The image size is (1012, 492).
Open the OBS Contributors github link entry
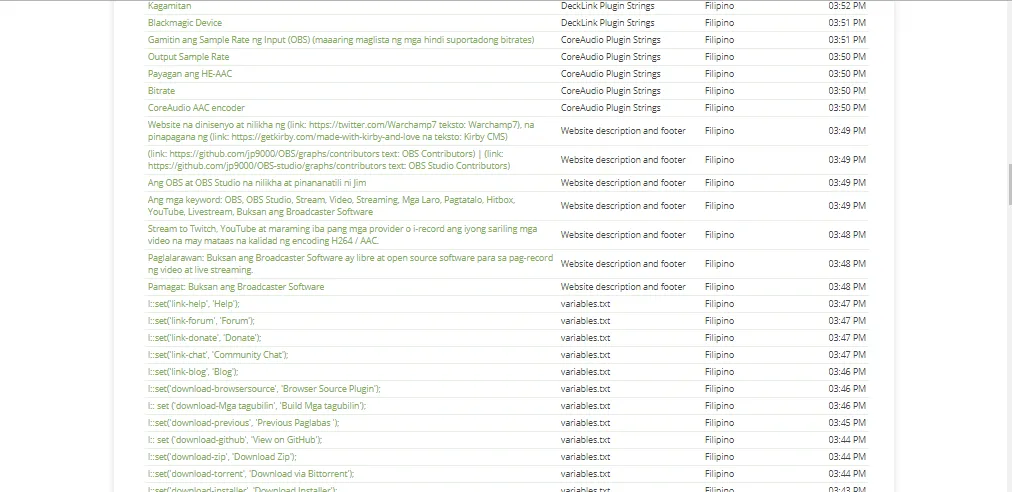329,160
